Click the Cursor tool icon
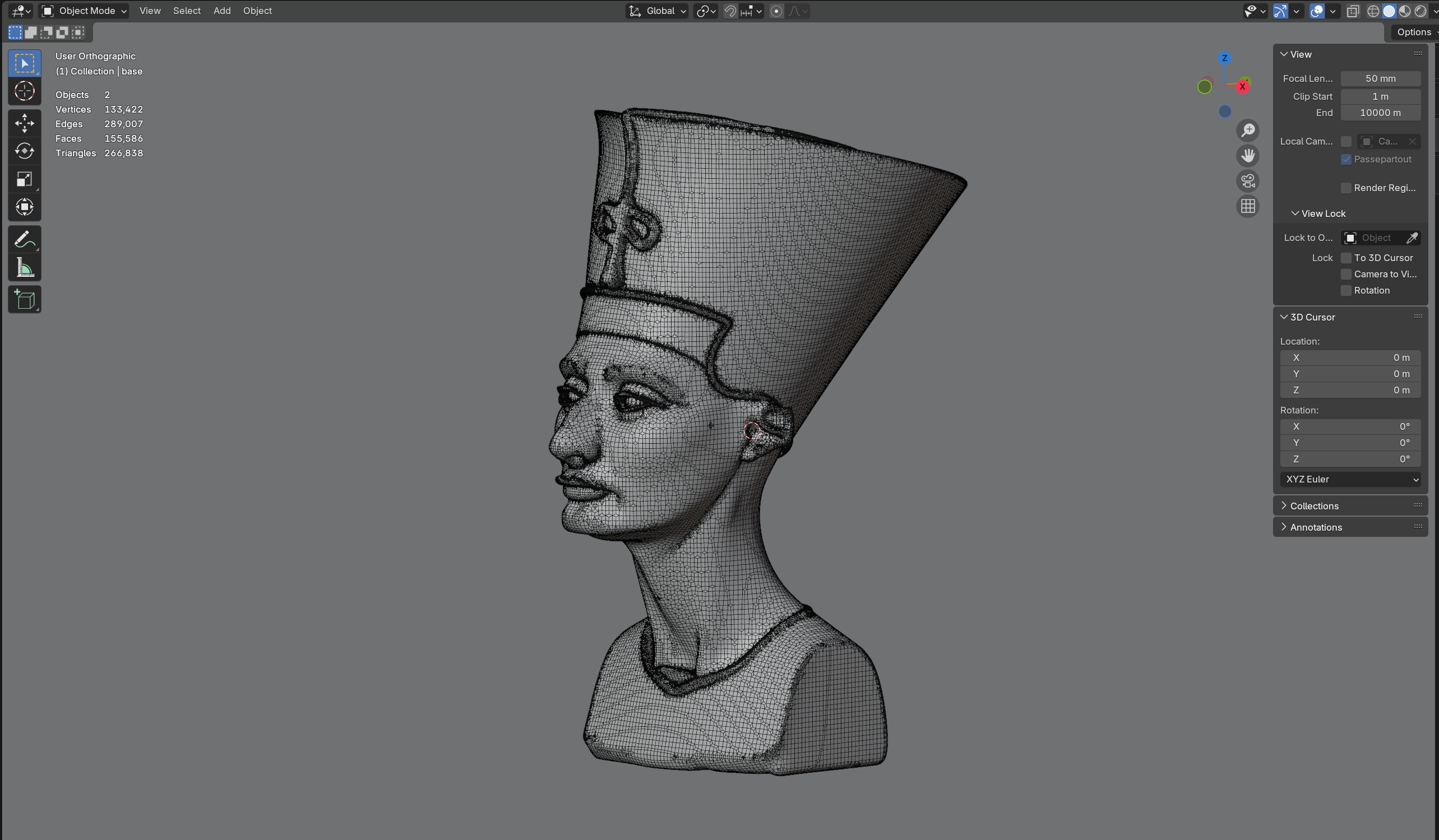This screenshot has width=1439, height=840. pyautogui.click(x=24, y=91)
